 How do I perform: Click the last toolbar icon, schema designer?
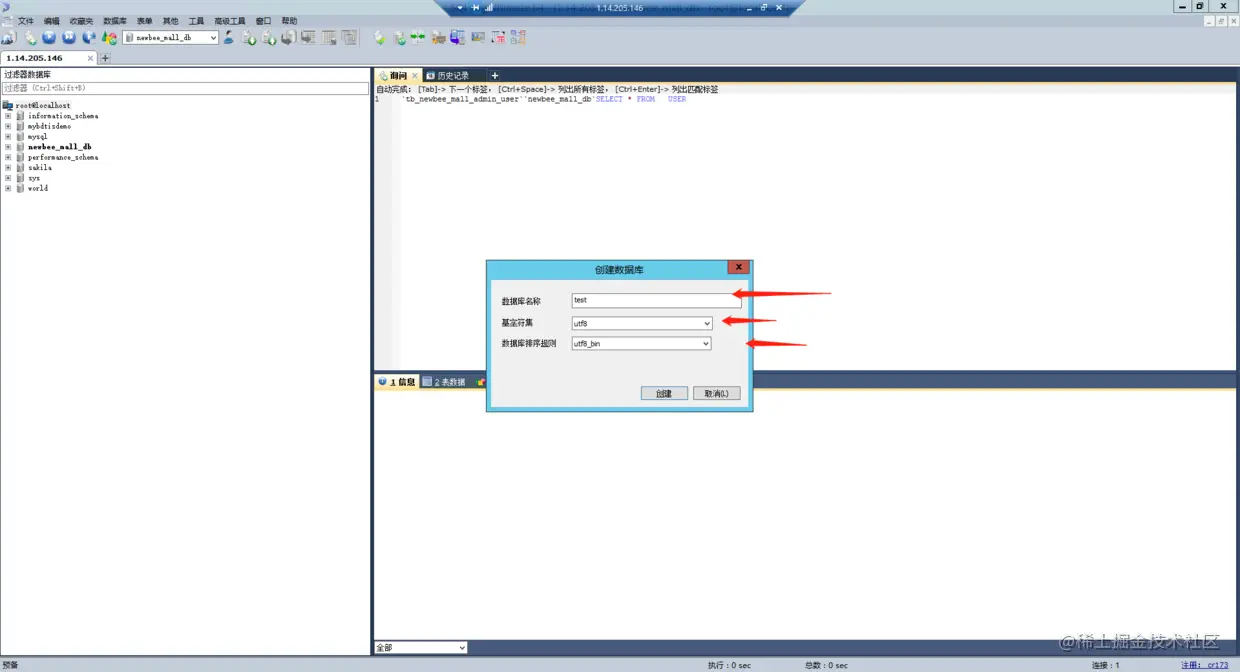tap(517, 37)
